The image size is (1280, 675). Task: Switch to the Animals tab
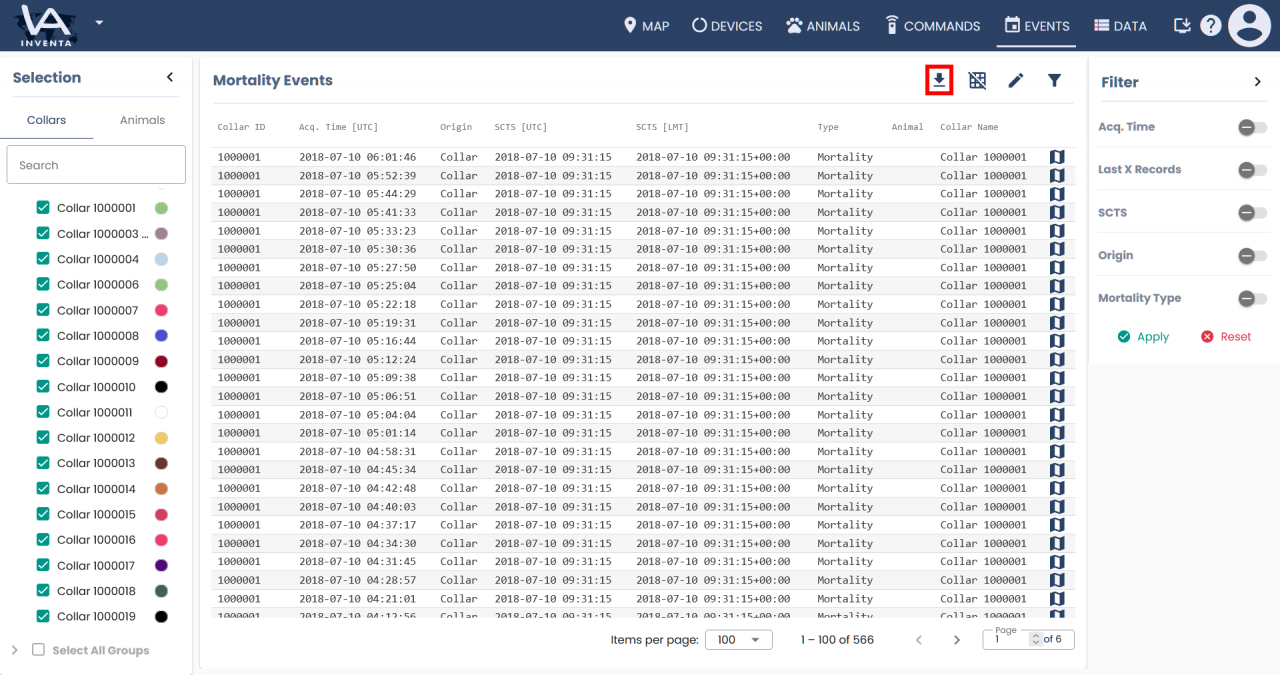(142, 120)
